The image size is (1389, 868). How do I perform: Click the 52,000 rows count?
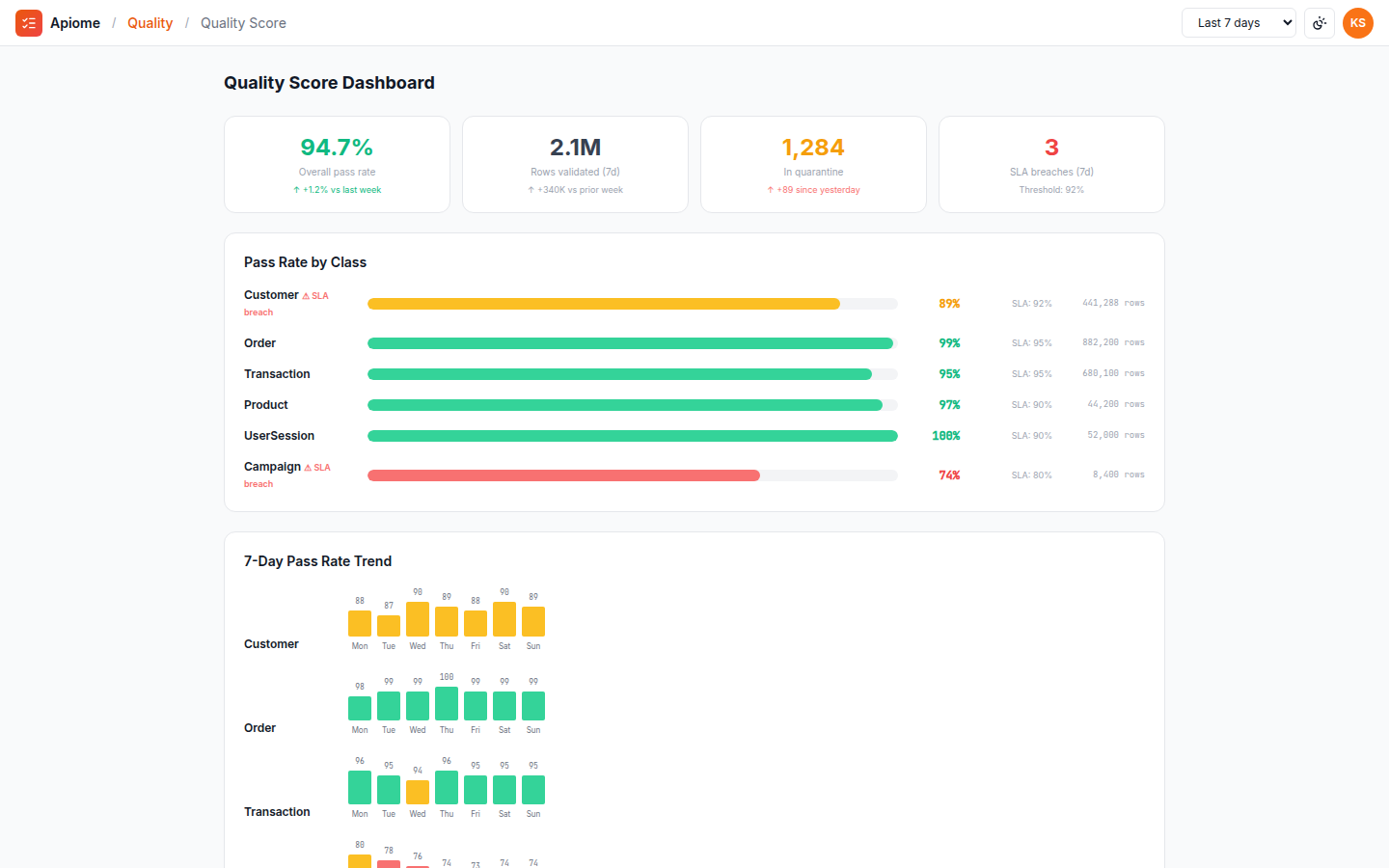coord(1116,435)
